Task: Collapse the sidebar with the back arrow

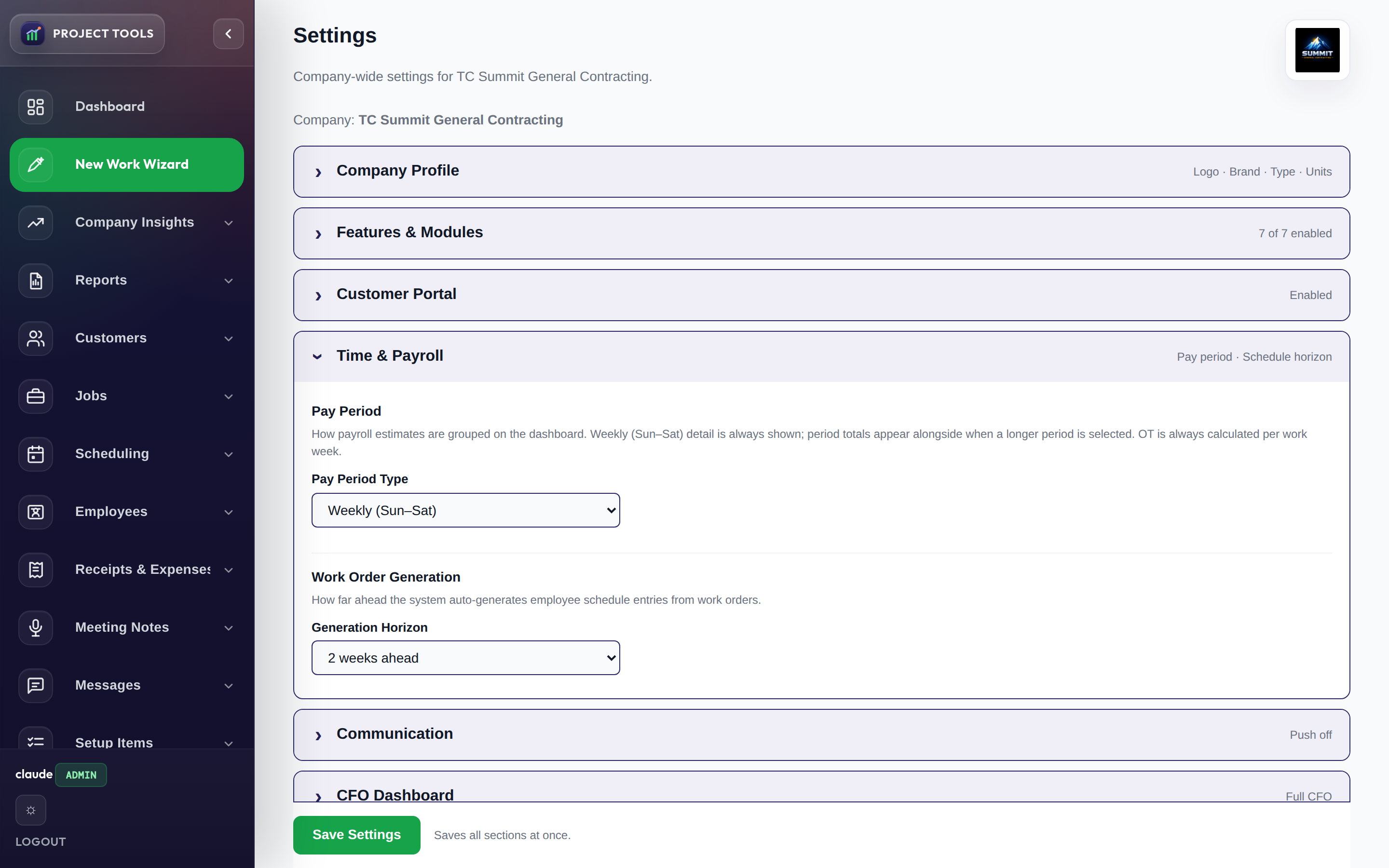Action: point(229,34)
